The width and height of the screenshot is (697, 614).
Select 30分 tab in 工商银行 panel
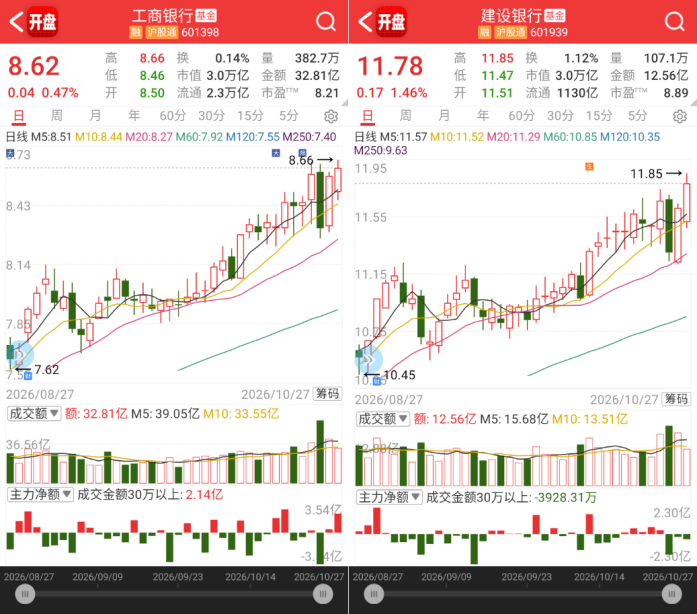click(x=211, y=116)
